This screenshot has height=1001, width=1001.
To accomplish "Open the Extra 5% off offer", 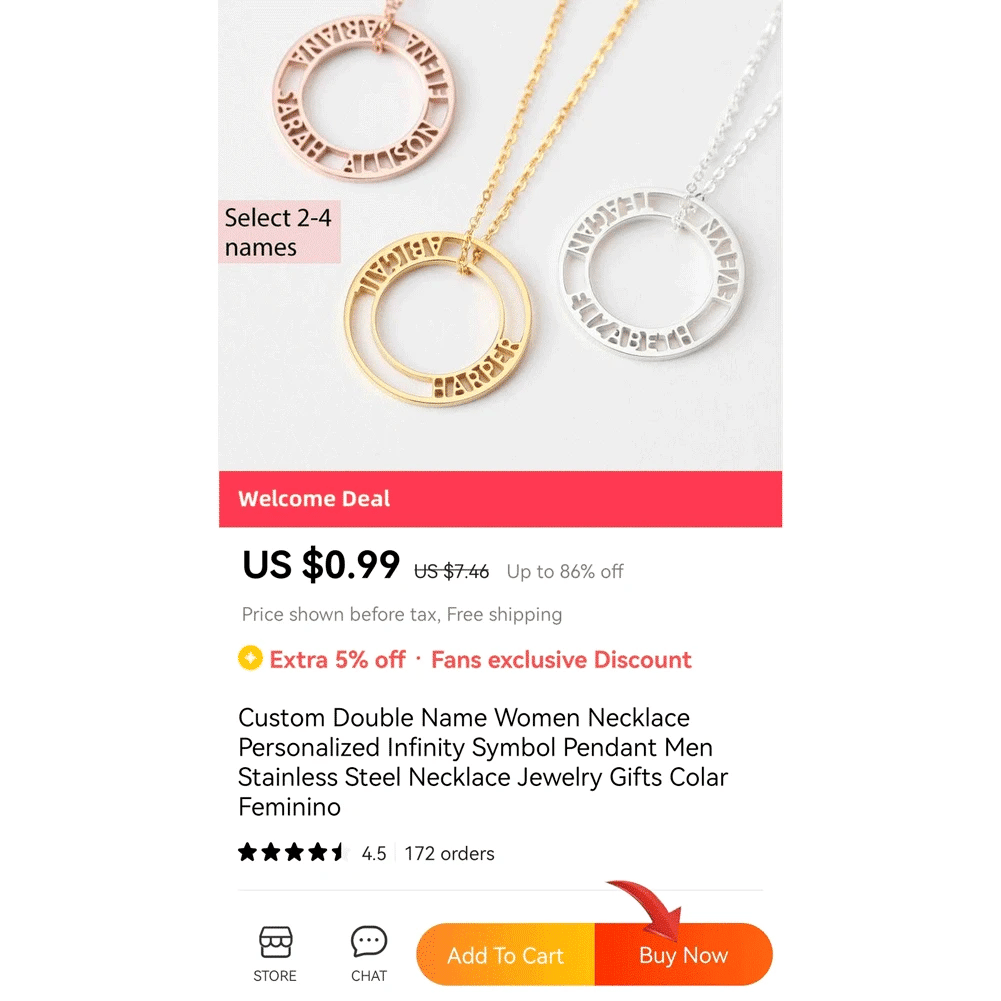I will click(337, 659).
